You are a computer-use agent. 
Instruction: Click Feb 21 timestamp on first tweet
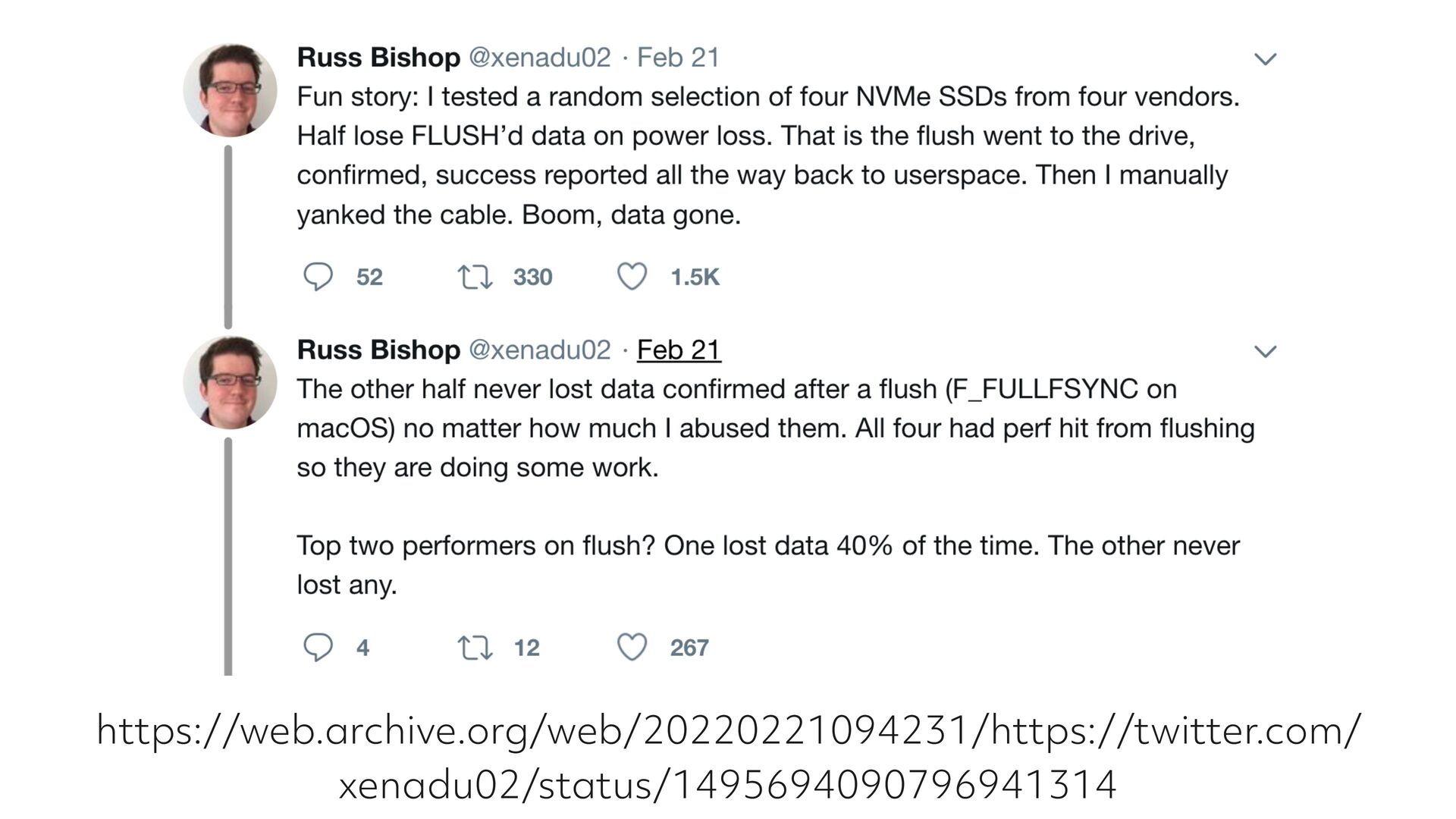coord(678,58)
